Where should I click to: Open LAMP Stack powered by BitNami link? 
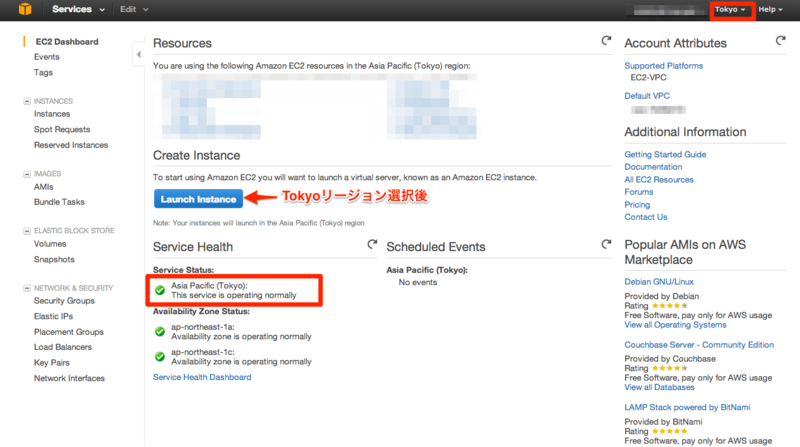tap(687, 407)
